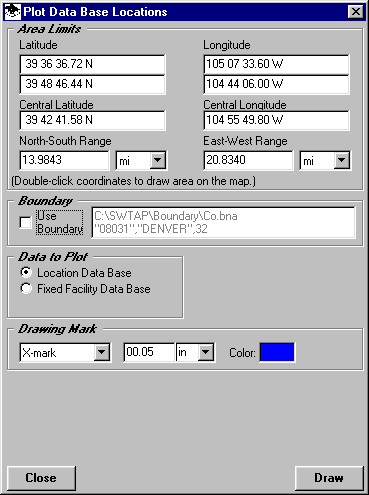Click the Central Longitude input field

[x=276, y=120]
